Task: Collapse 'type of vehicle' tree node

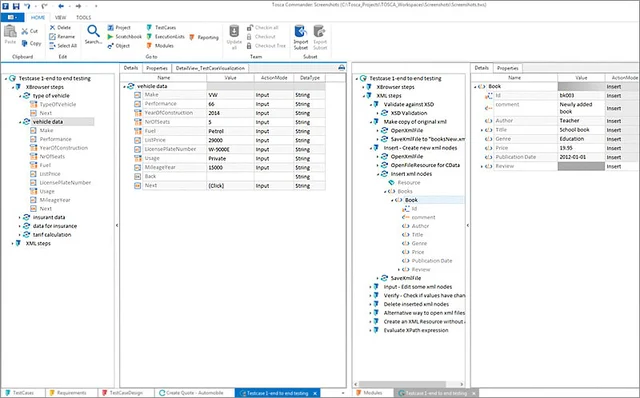Action: 20,96
